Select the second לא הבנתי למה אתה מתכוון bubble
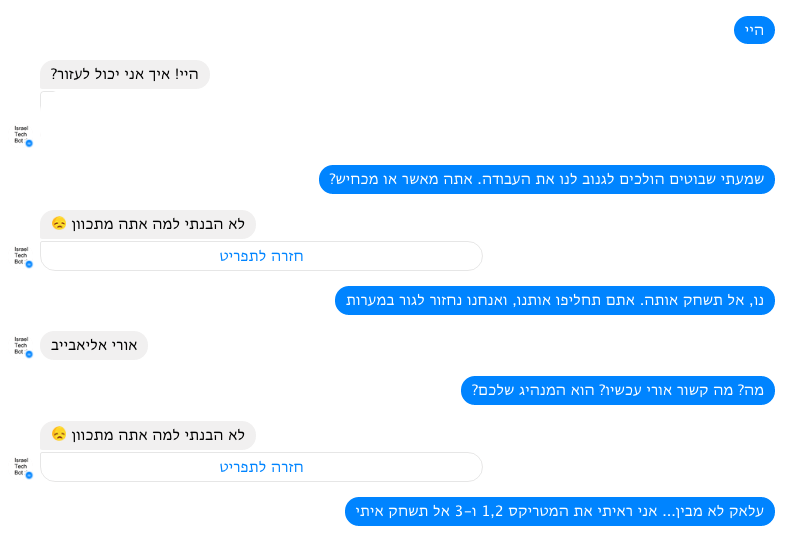This screenshot has width=795, height=538. [148, 435]
